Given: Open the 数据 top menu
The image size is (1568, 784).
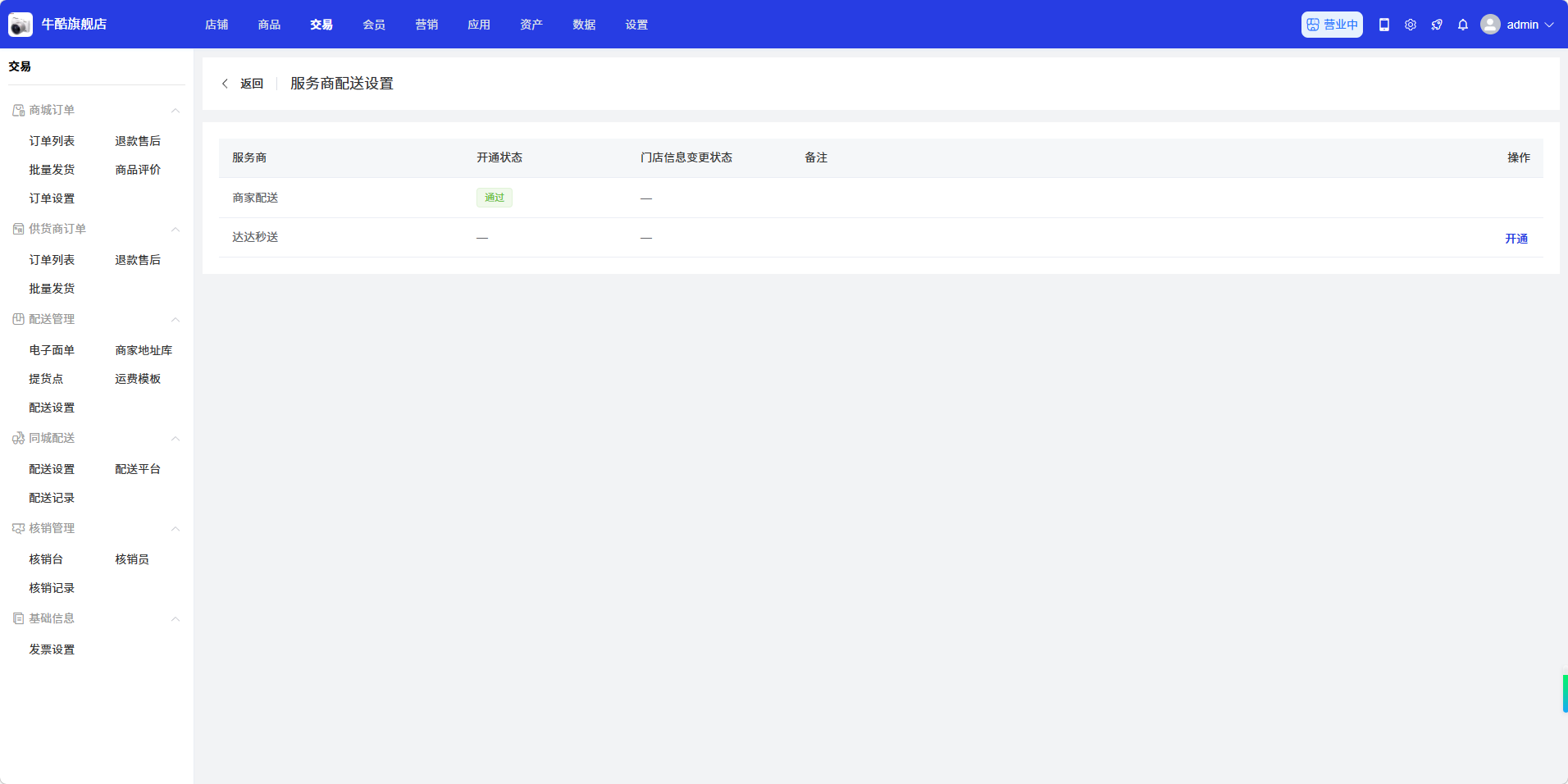Looking at the screenshot, I should 584,25.
